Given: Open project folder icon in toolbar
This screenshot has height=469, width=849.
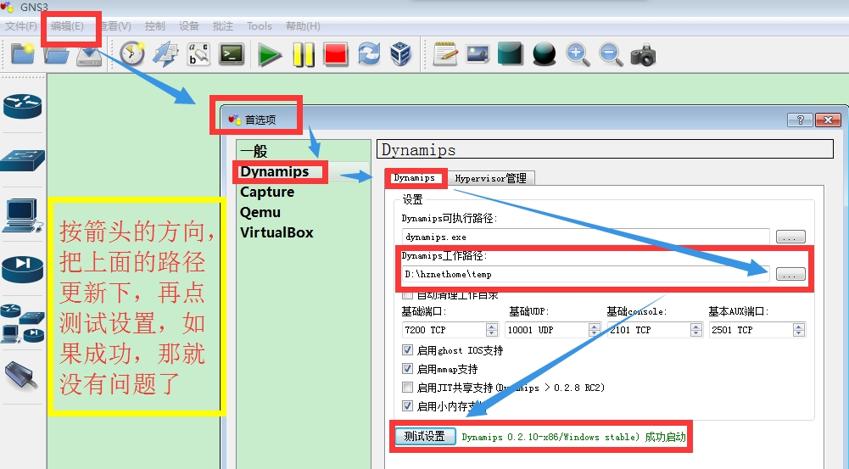Looking at the screenshot, I should click(56, 54).
